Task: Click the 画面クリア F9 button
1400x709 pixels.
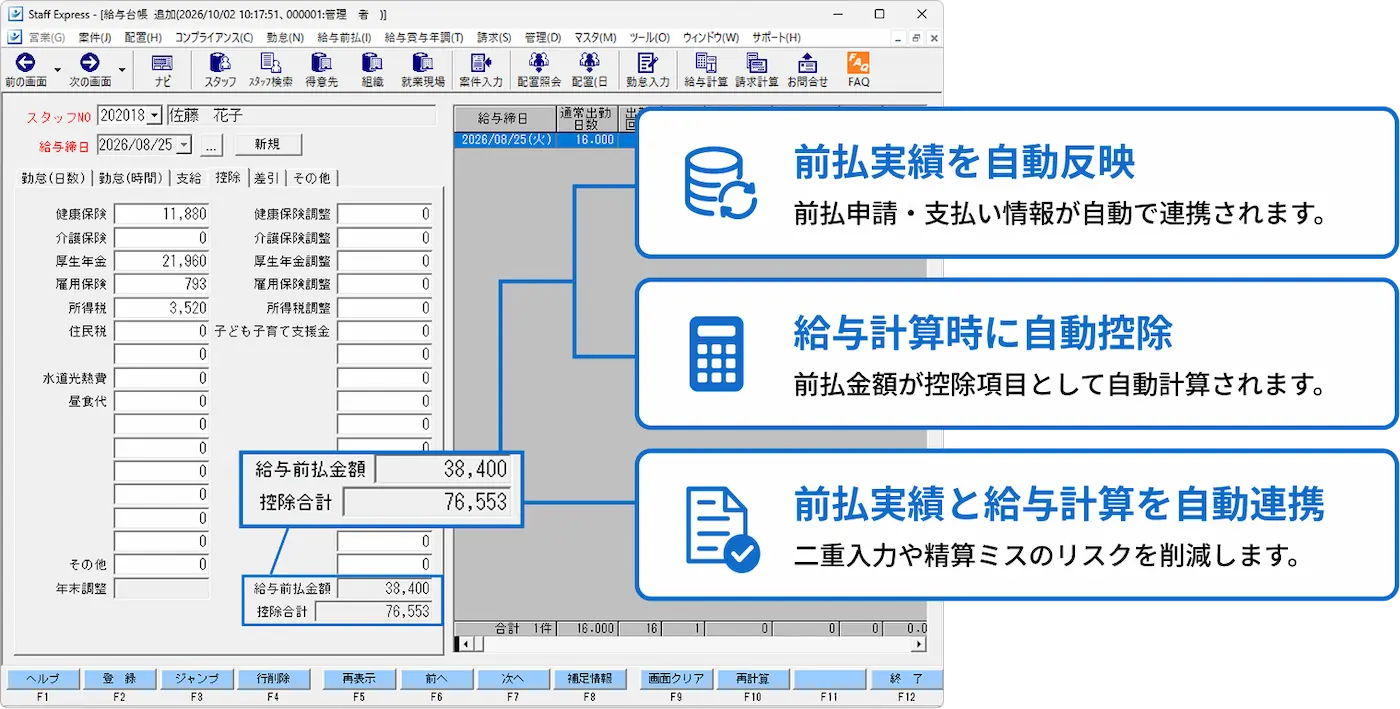Action: tap(676, 678)
